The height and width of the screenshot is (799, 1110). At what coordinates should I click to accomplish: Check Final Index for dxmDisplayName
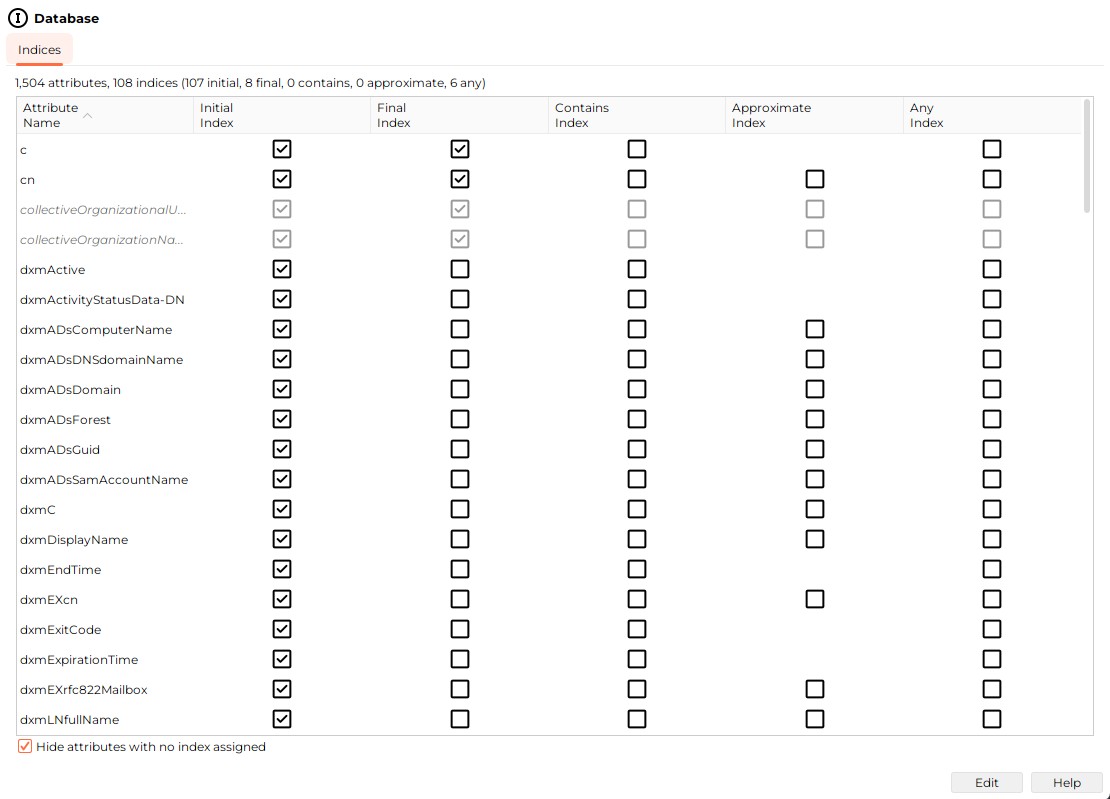[x=460, y=539]
